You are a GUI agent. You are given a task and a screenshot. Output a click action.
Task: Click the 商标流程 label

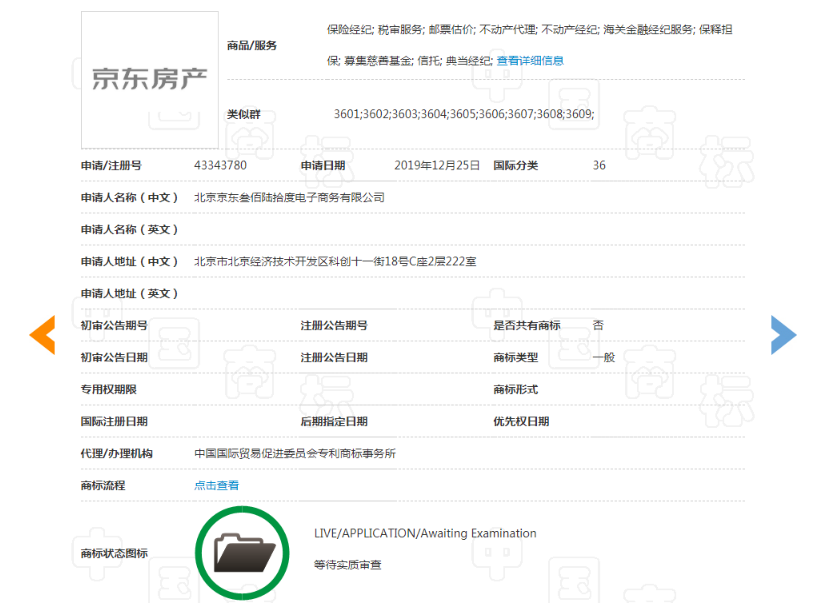[x=103, y=485]
